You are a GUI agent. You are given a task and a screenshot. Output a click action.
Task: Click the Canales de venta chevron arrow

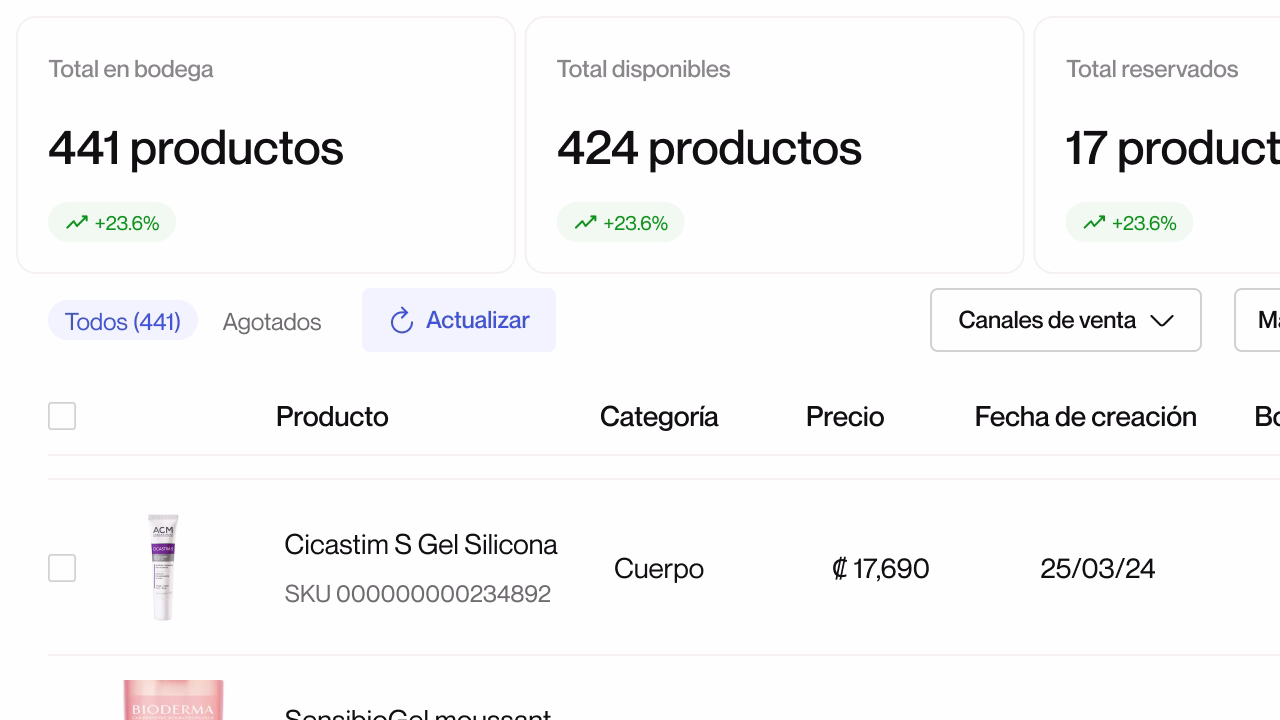[1161, 321]
